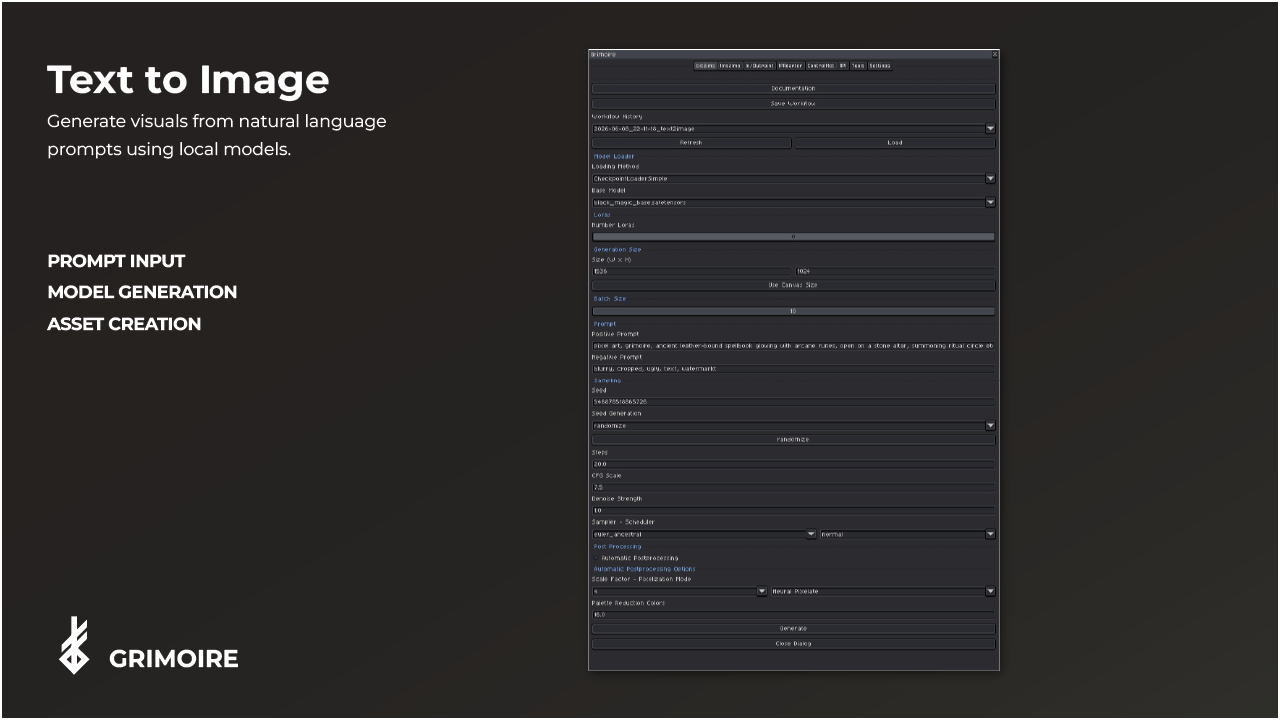1280x720 pixels.
Task: Open the Neural Pixelate mode dropdown
Action: [x=883, y=591]
